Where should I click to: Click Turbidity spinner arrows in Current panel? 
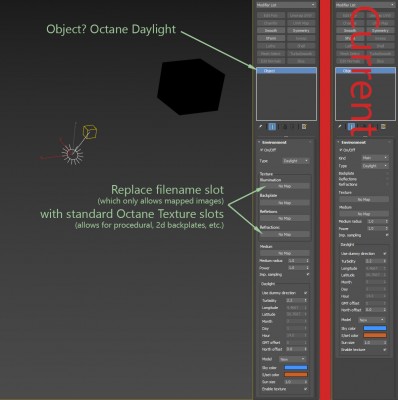[385, 261]
